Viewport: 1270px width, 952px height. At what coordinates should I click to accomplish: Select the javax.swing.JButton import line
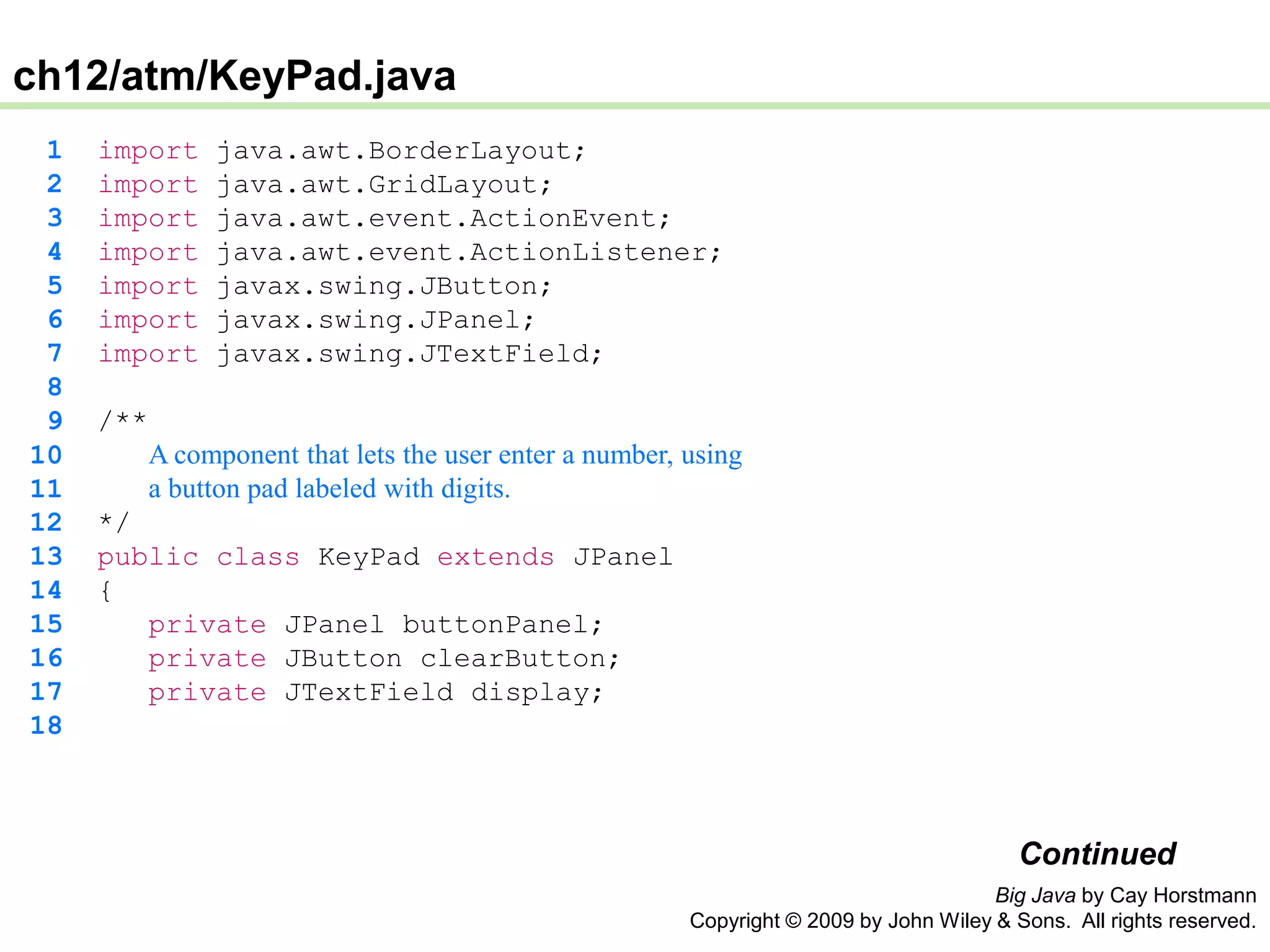pos(325,286)
